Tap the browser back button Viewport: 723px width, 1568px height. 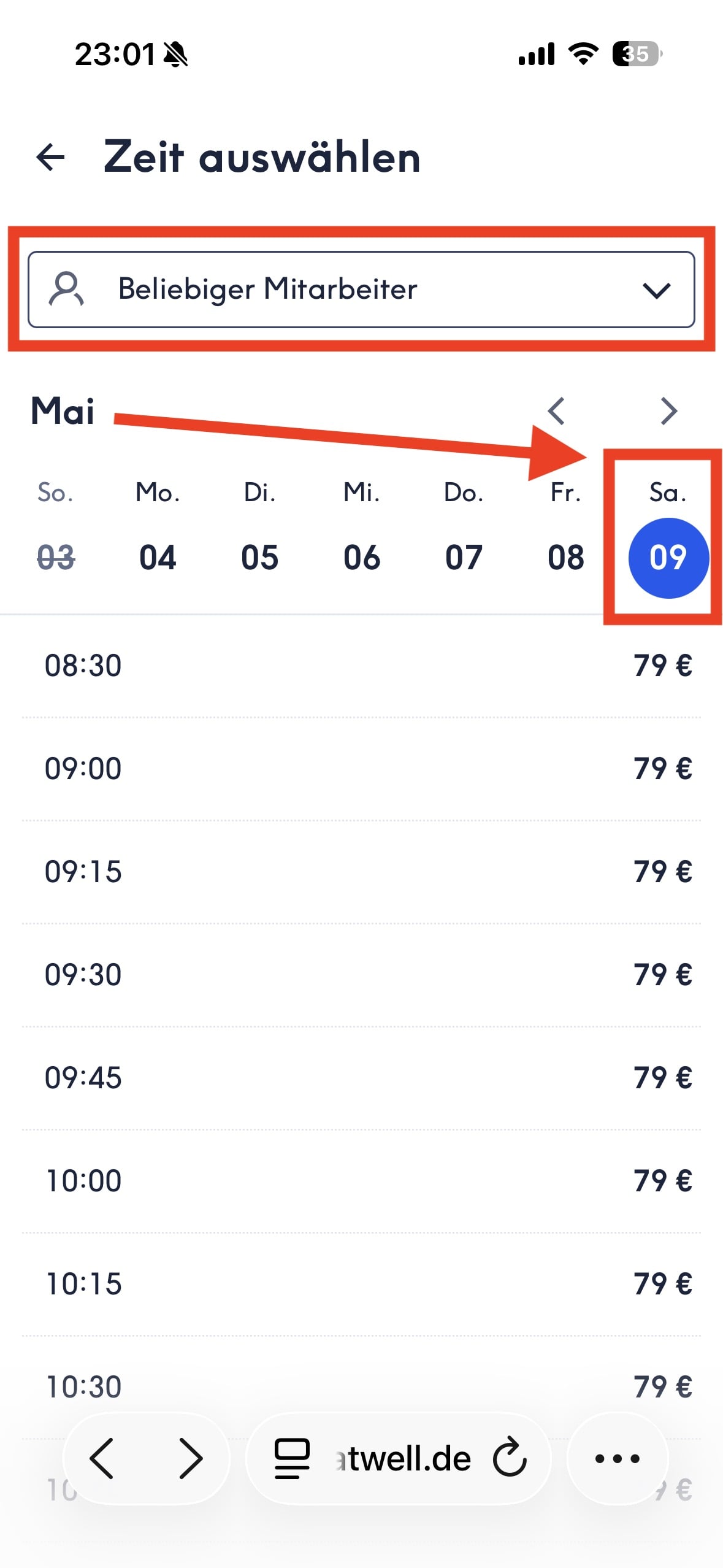102,1458
